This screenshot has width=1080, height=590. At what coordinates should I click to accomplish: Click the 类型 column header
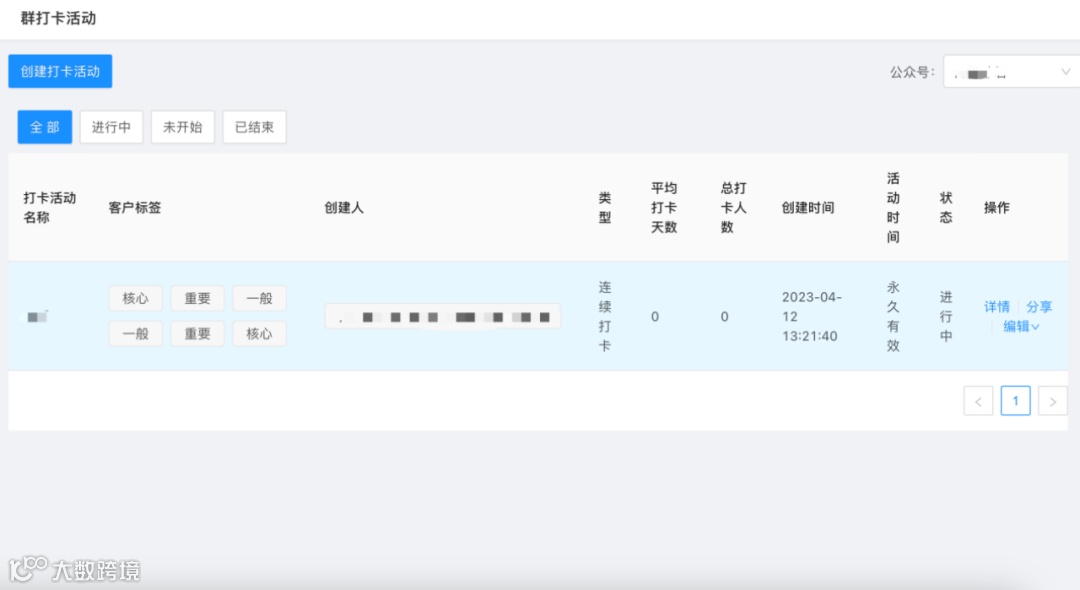[x=605, y=208]
